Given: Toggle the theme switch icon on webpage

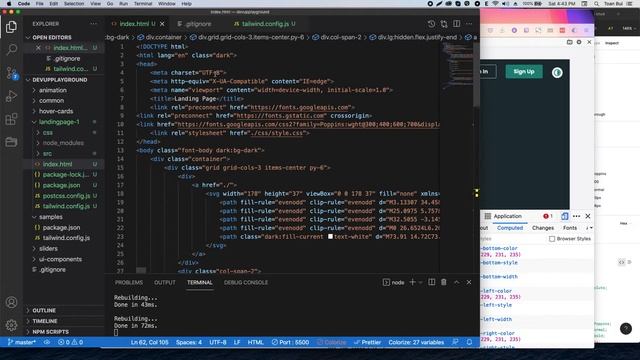Looking at the screenshot, I should [557, 73].
